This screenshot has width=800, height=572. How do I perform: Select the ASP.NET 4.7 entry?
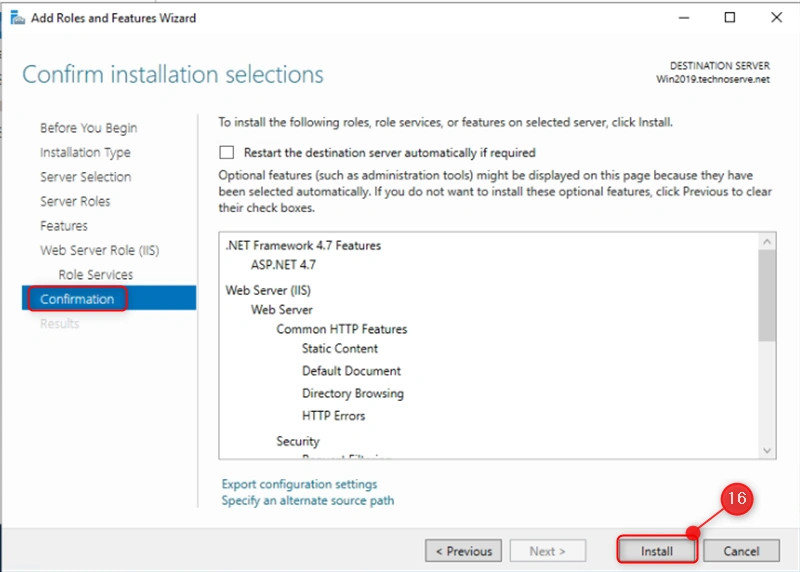click(283, 265)
